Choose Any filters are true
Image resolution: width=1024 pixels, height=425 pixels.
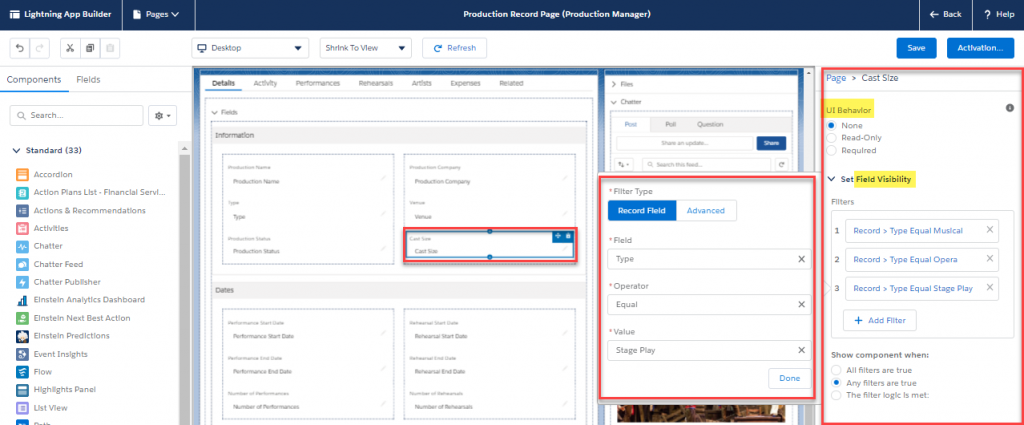(836, 383)
